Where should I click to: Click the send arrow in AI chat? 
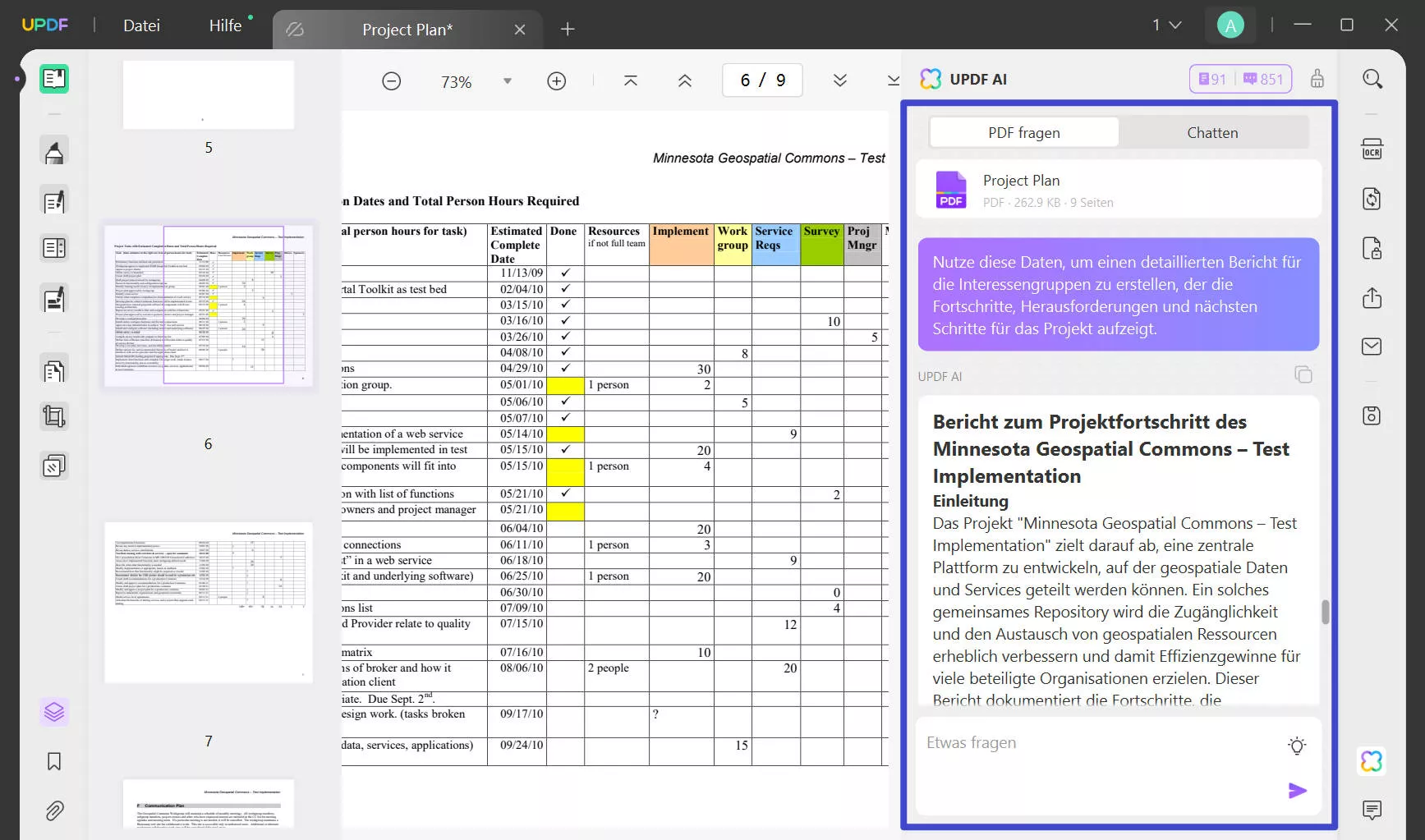click(x=1297, y=791)
